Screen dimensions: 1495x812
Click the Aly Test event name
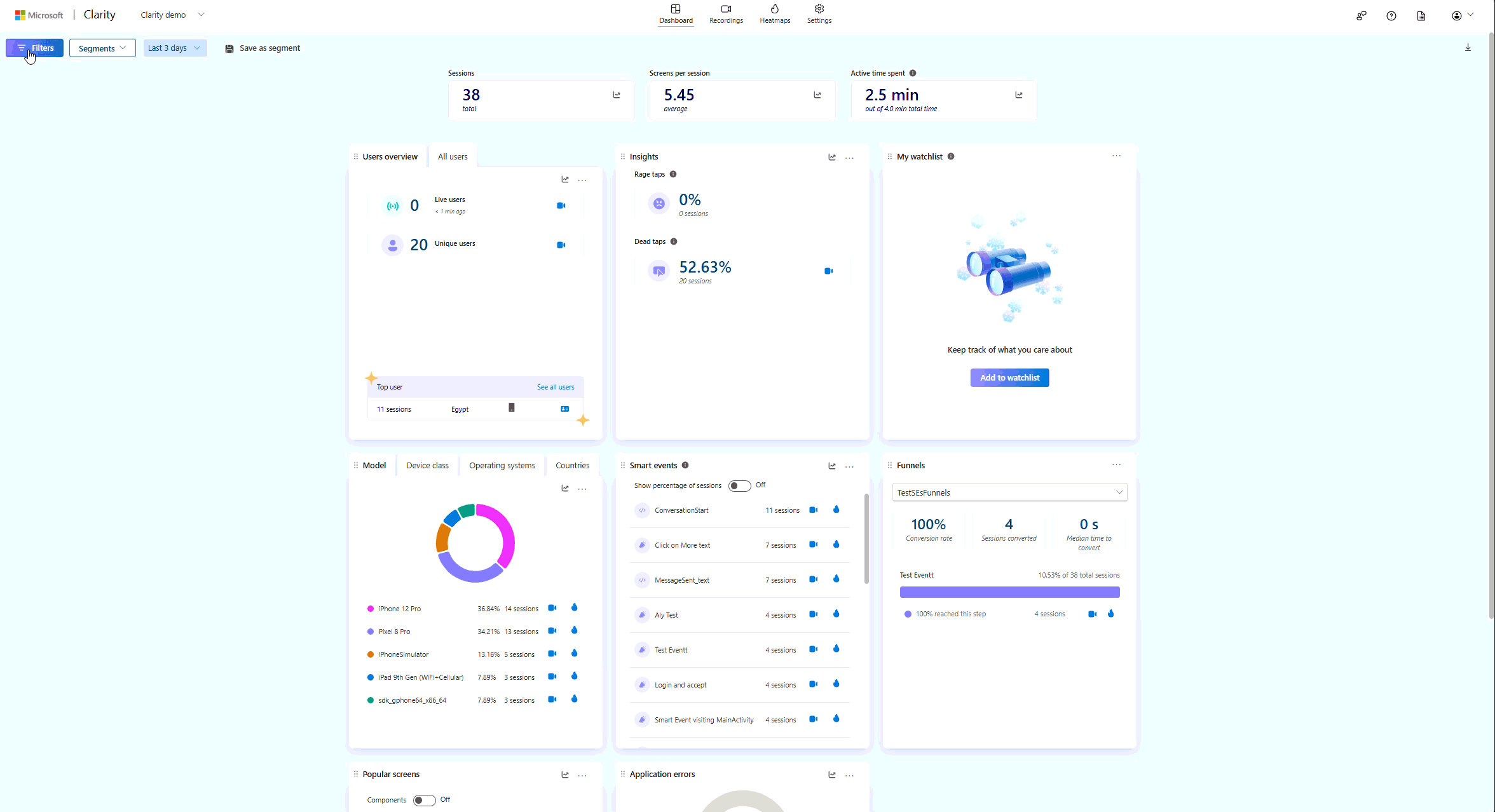(666, 615)
